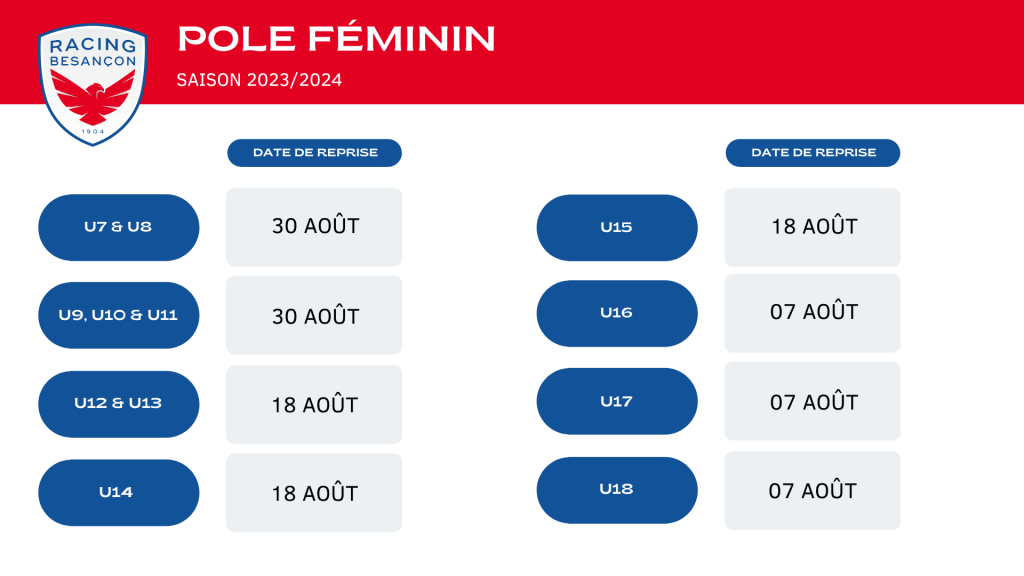Choose the U12 & U13 category pill
This screenshot has height=576, width=1024.
pyautogui.click(x=119, y=404)
